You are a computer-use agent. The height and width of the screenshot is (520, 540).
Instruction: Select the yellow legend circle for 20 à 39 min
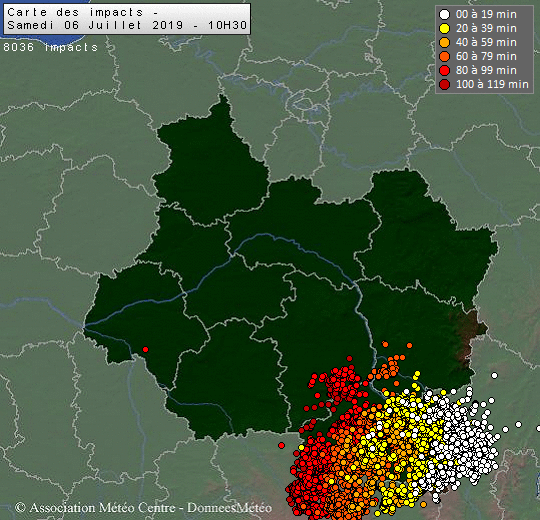[x=445, y=29]
